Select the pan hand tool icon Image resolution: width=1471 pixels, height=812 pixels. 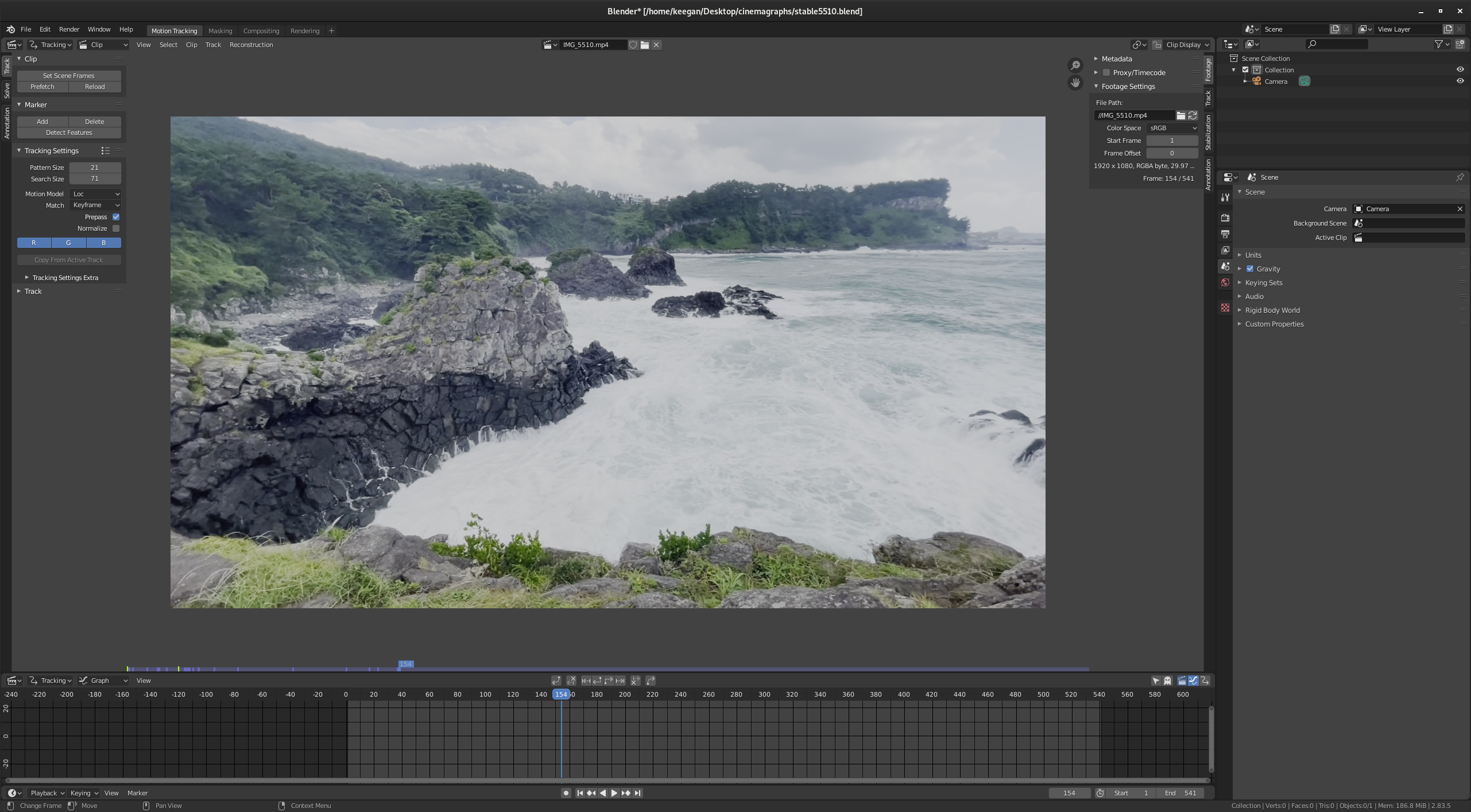click(1075, 83)
